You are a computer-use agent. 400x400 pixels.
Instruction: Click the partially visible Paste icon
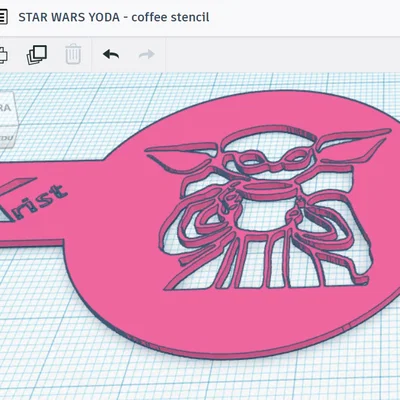pyautogui.click(x=3, y=55)
